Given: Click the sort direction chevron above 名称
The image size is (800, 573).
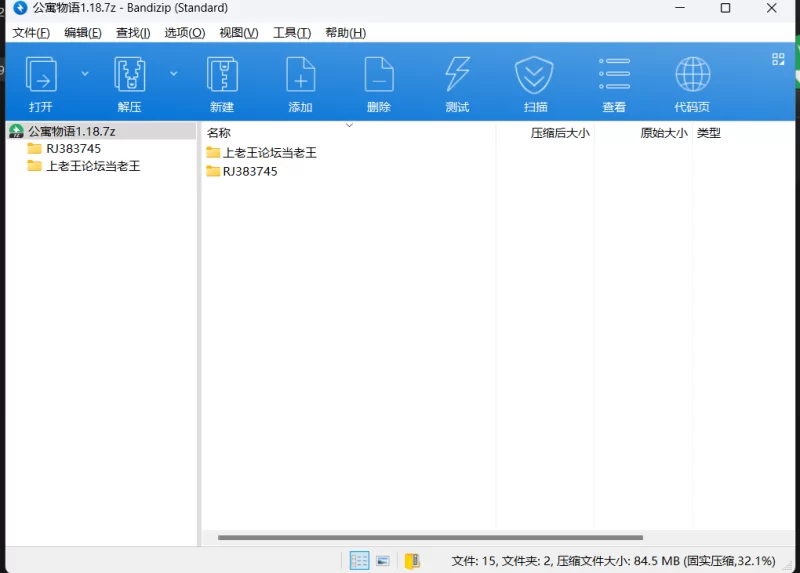Looking at the screenshot, I should tap(349, 125).
